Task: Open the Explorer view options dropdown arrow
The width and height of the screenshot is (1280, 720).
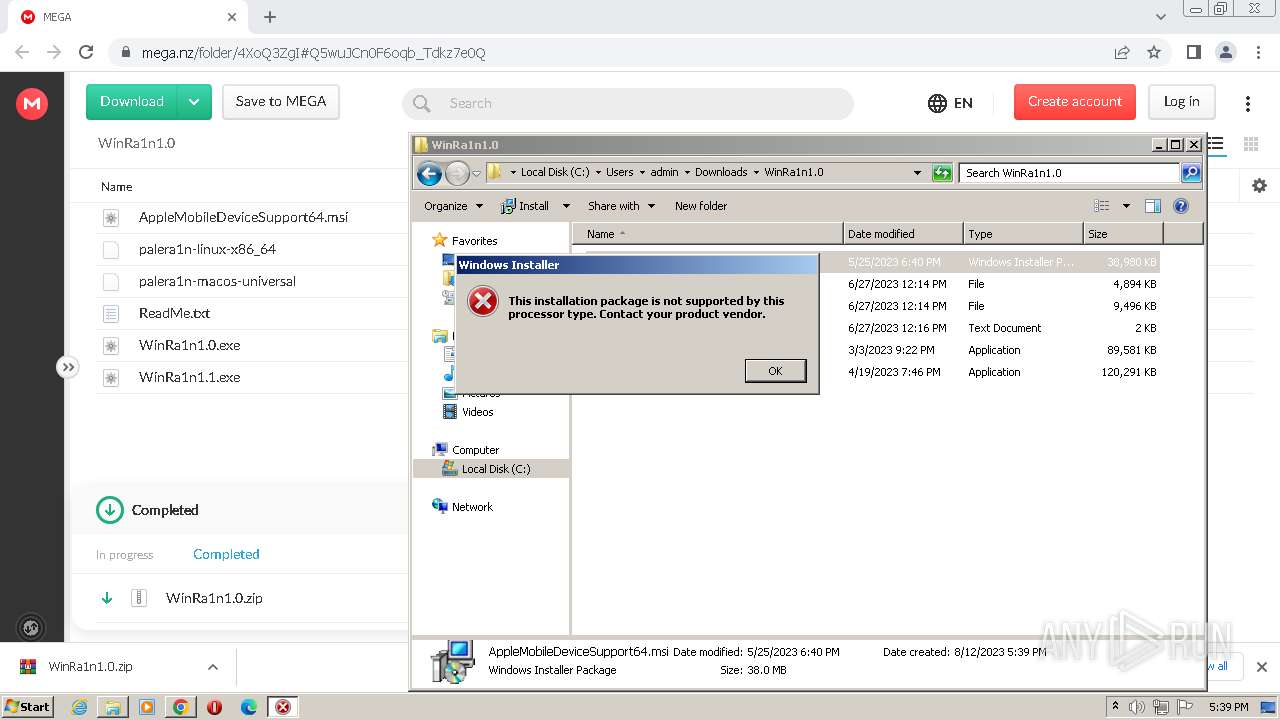Action: [x=1126, y=206]
